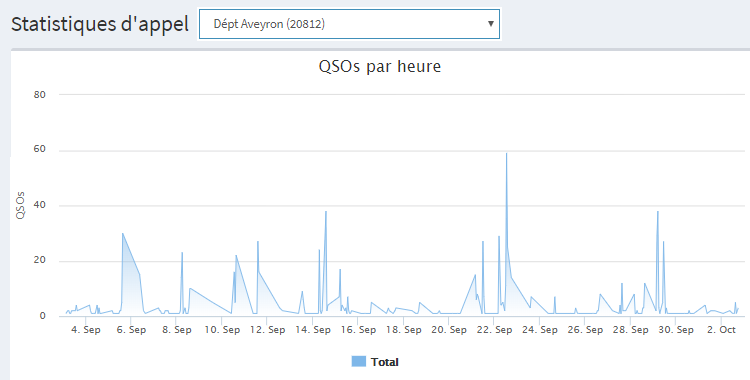
Task: Click the y-axis value 60
Action: (40, 149)
